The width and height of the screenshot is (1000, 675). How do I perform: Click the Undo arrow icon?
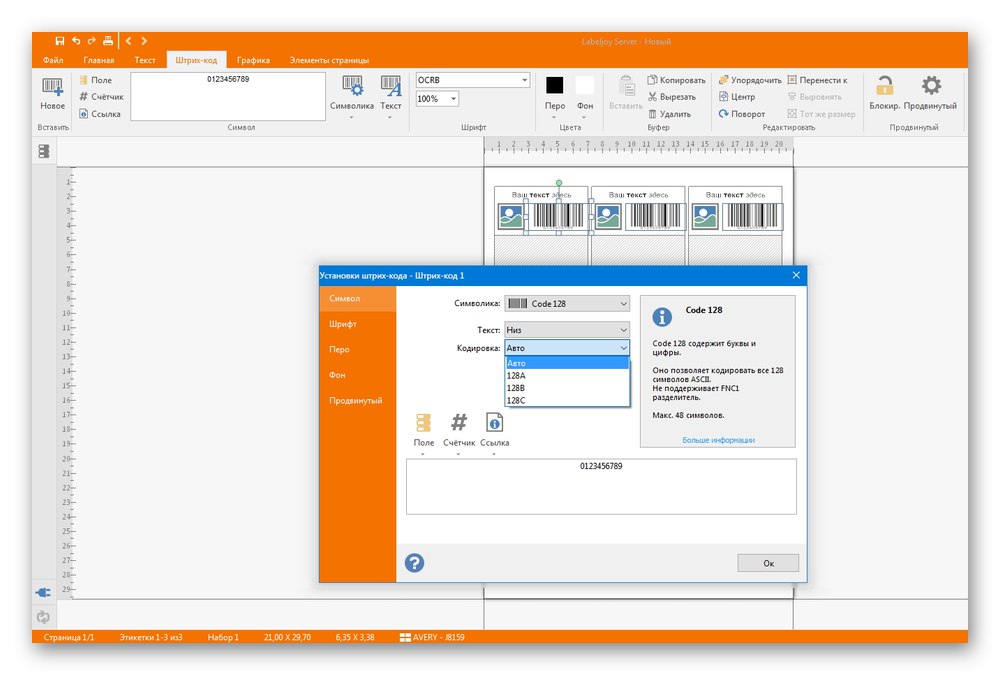(76, 41)
